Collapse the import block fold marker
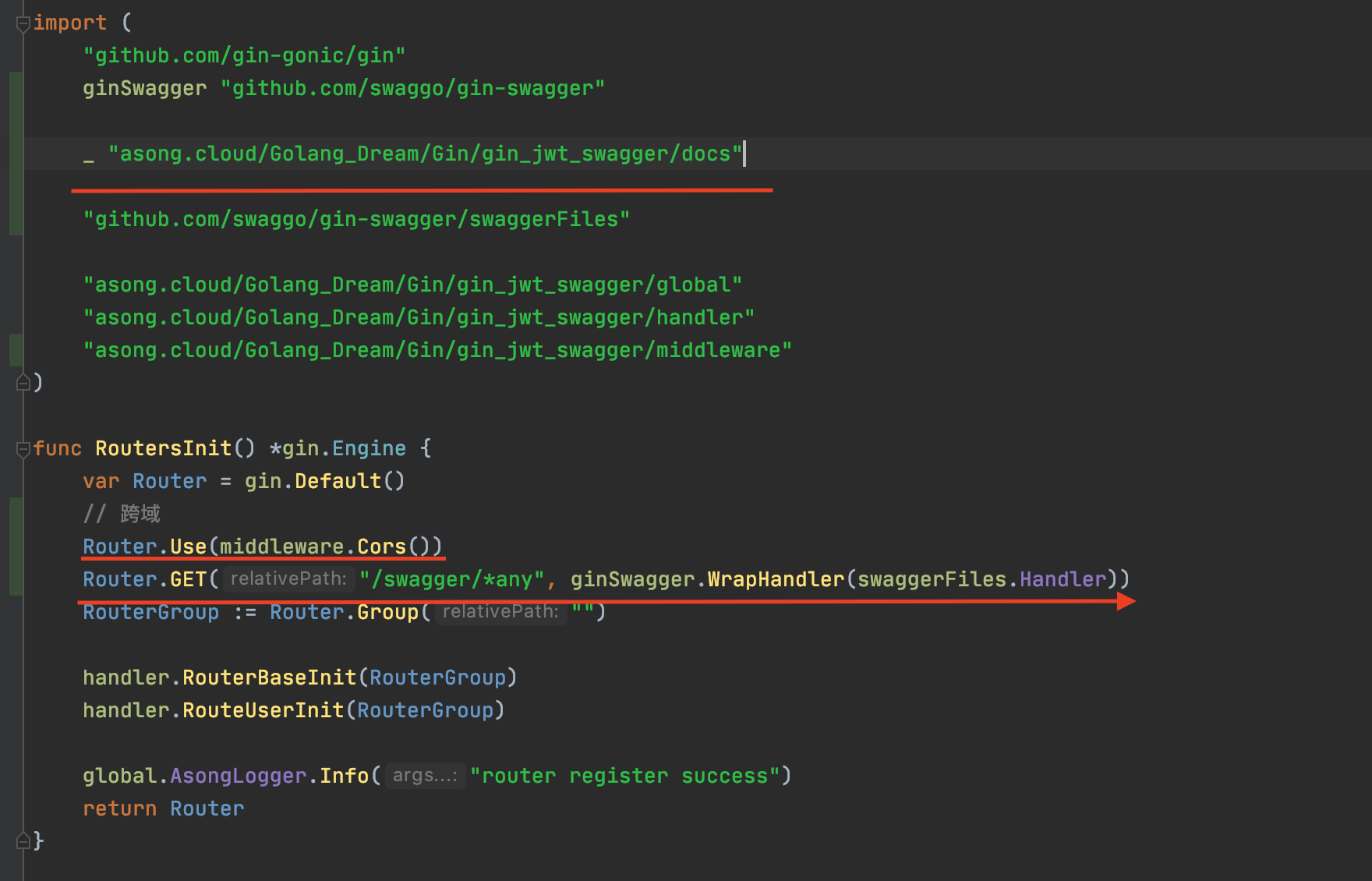The image size is (1372, 881). [23, 23]
